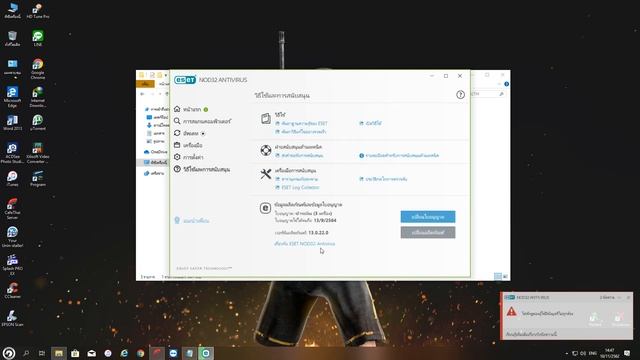Open Setup with the gear icon in ESET

point(189,157)
